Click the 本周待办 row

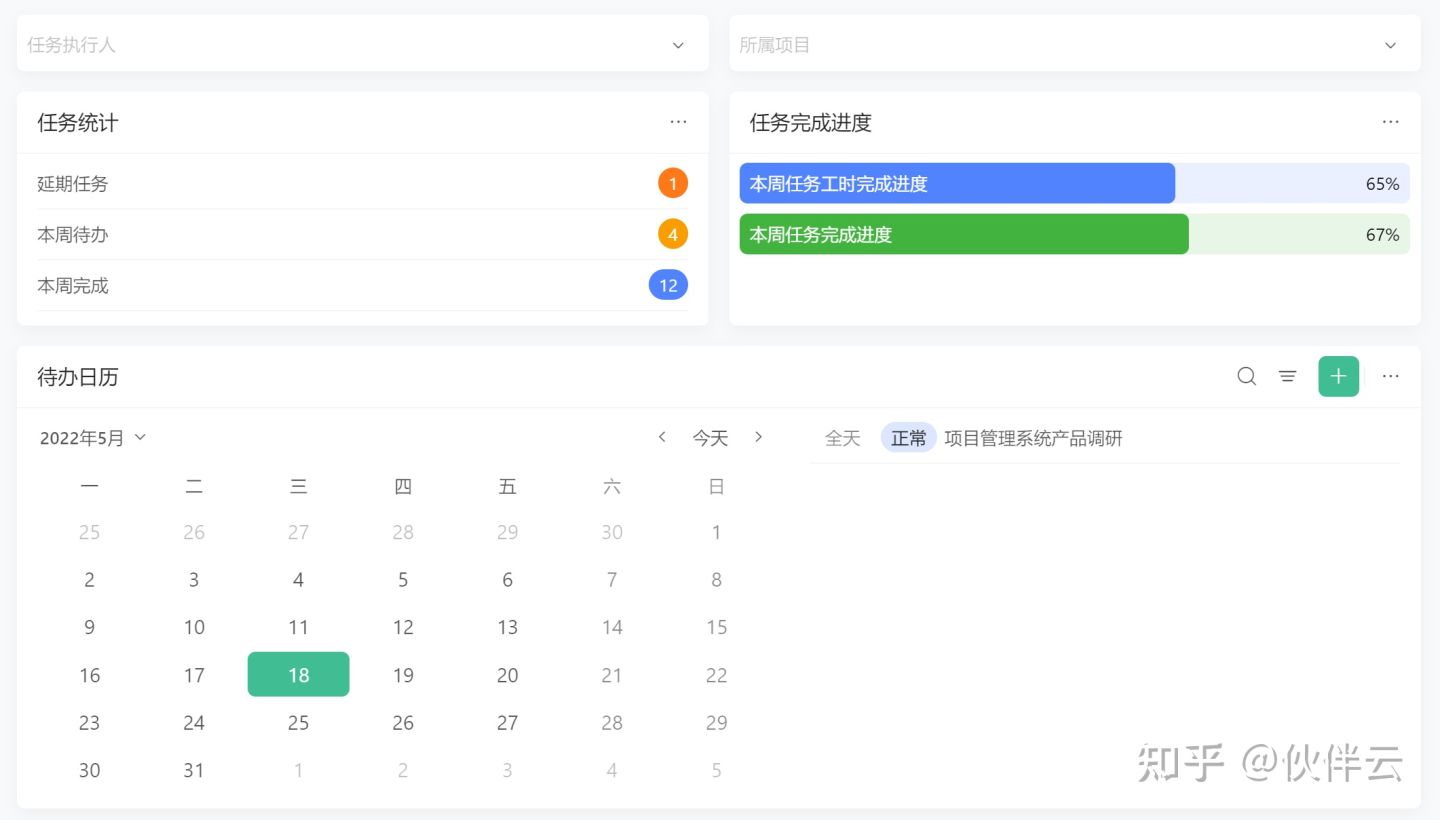click(362, 235)
